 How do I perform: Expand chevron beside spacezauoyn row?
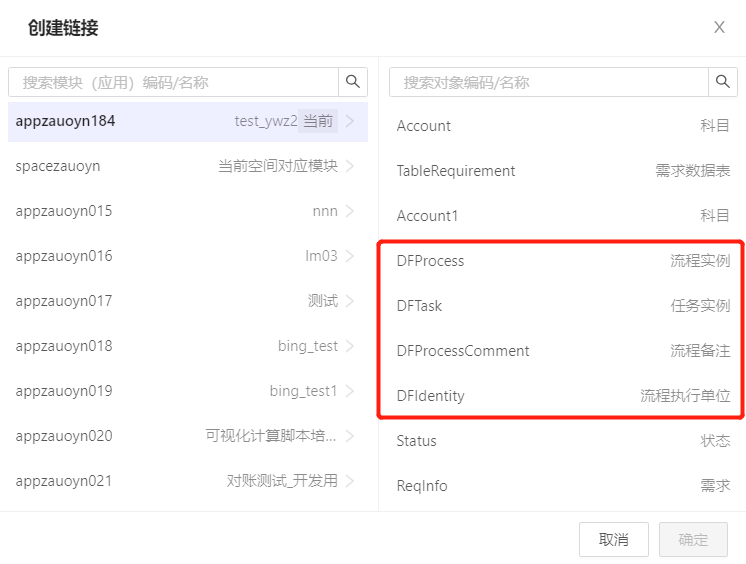tap(350, 166)
